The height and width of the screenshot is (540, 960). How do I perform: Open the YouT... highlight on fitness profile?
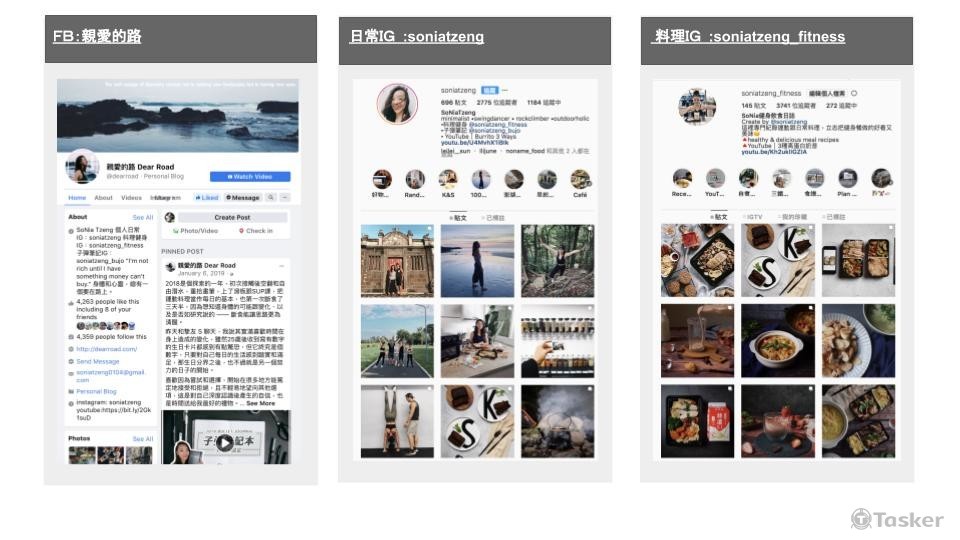tap(714, 180)
